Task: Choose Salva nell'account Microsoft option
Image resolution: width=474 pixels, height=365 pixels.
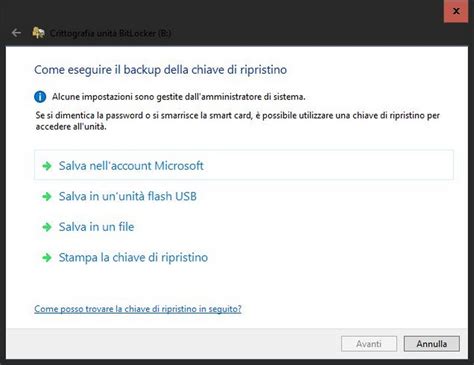Action: tap(131, 166)
